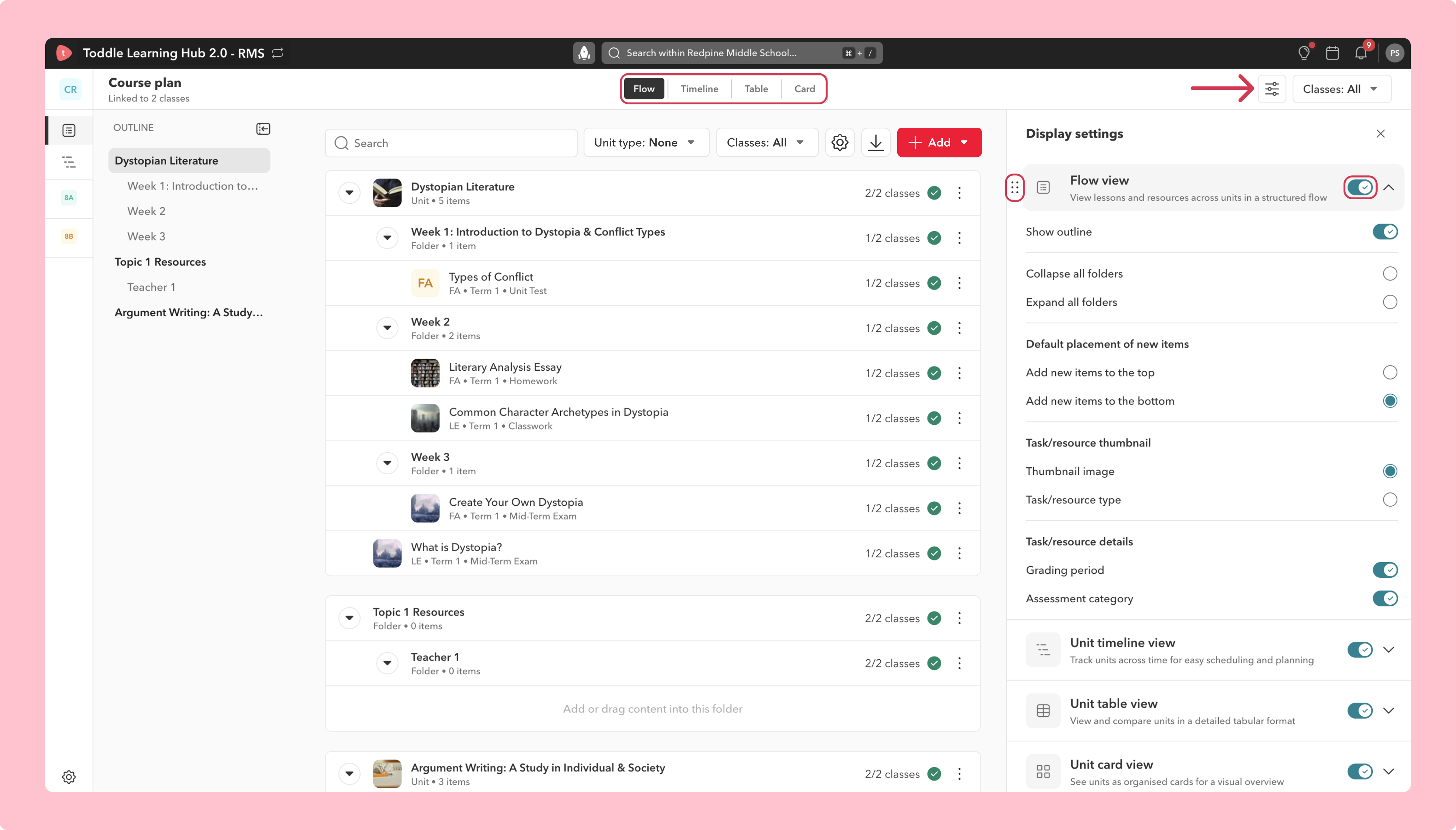Select the flow view sidebar icon
This screenshot has height=830, width=1456.
click(69, 130)
